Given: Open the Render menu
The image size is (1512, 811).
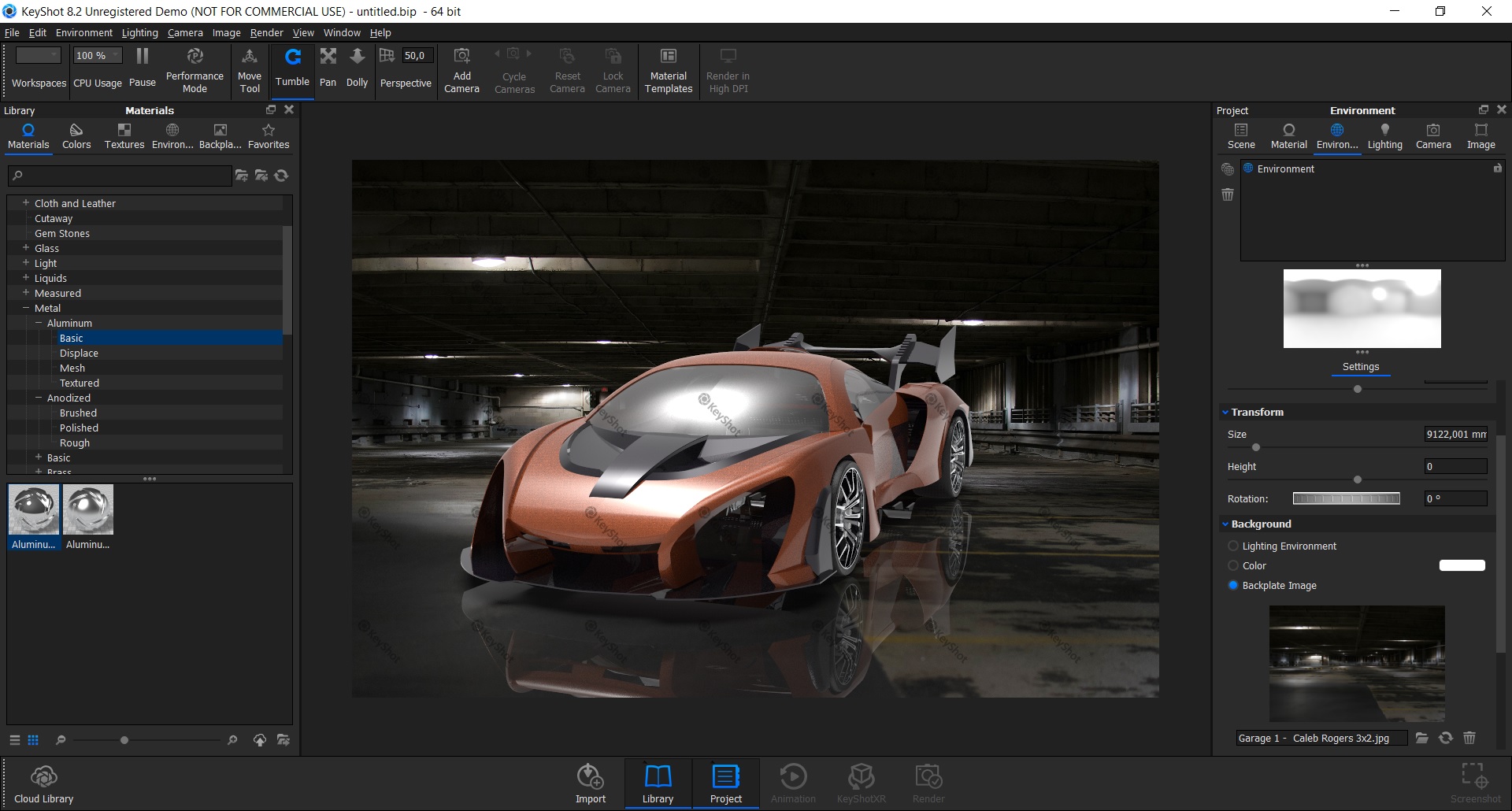Looking at the screenshot, I should tap(266, 32).
